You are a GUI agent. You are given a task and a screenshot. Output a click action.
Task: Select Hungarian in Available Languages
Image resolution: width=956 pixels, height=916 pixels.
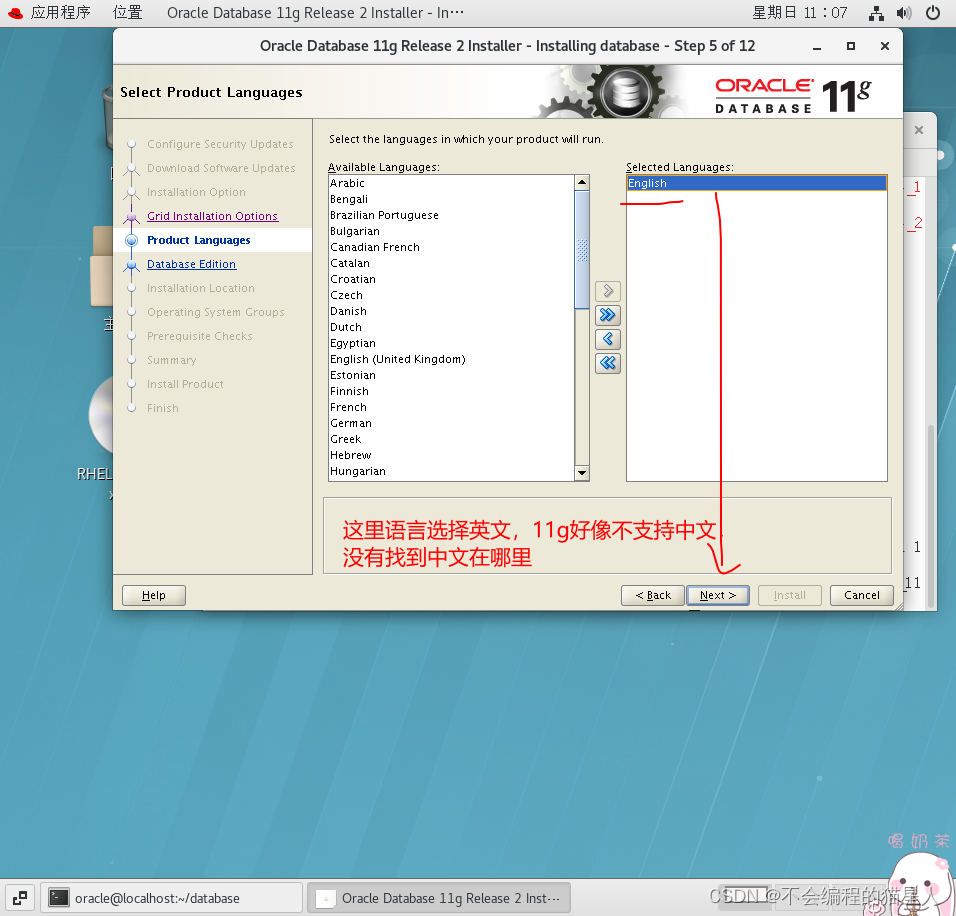tap(451, 471)
